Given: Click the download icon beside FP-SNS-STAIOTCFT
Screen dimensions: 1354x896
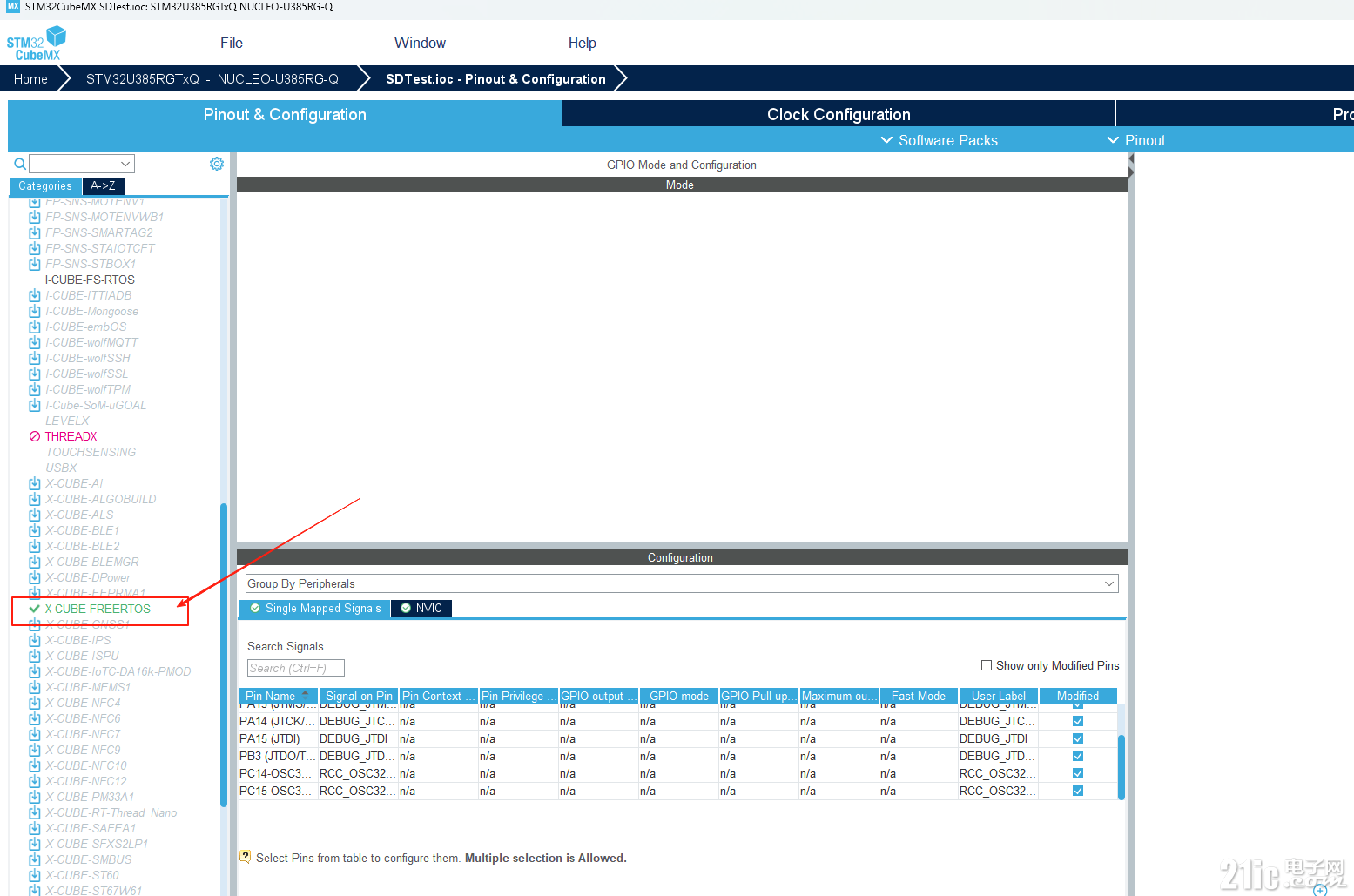Looking at the screenshot, I should 35,248.
